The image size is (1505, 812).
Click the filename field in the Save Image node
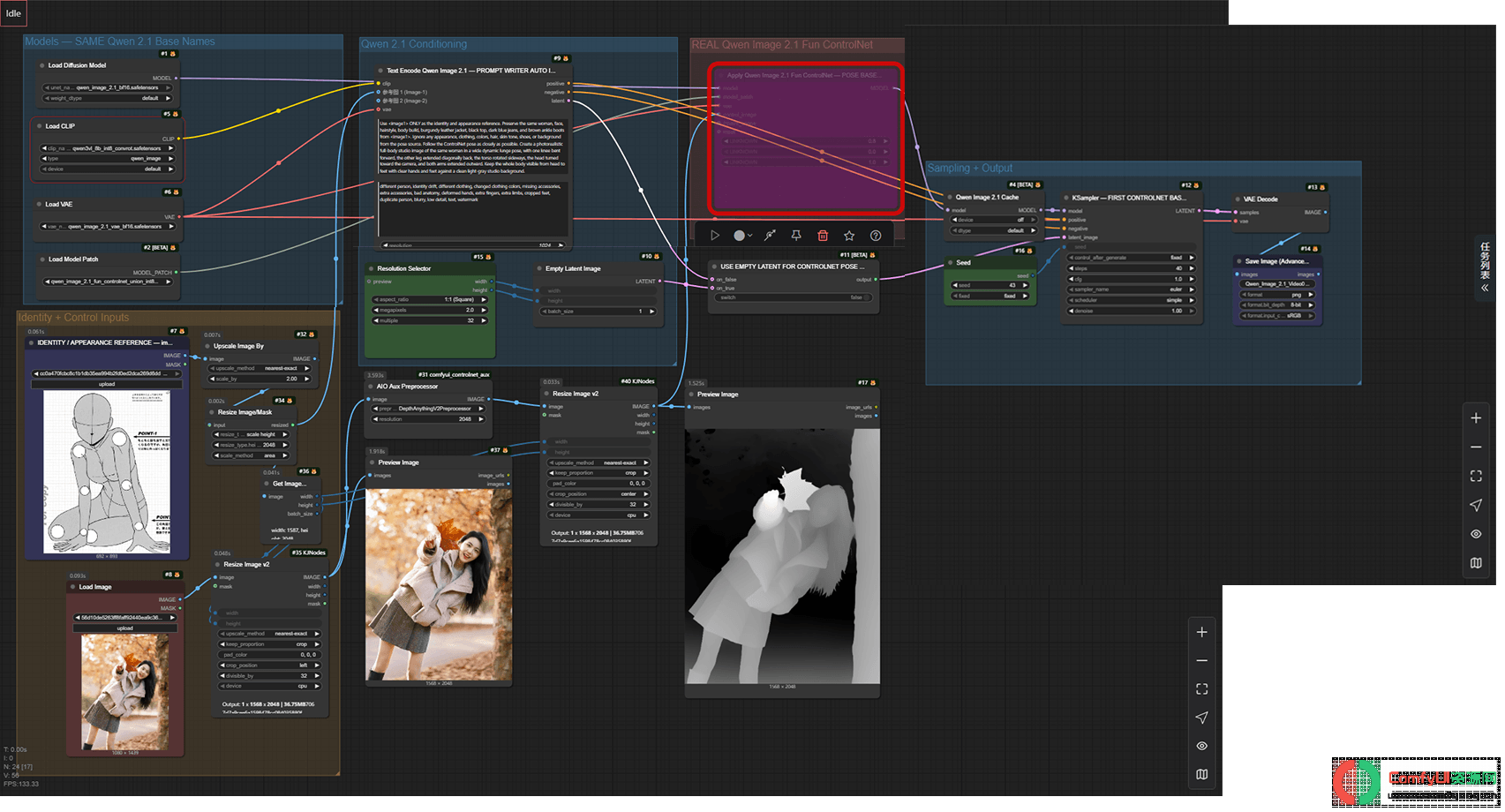(1277, 284)
